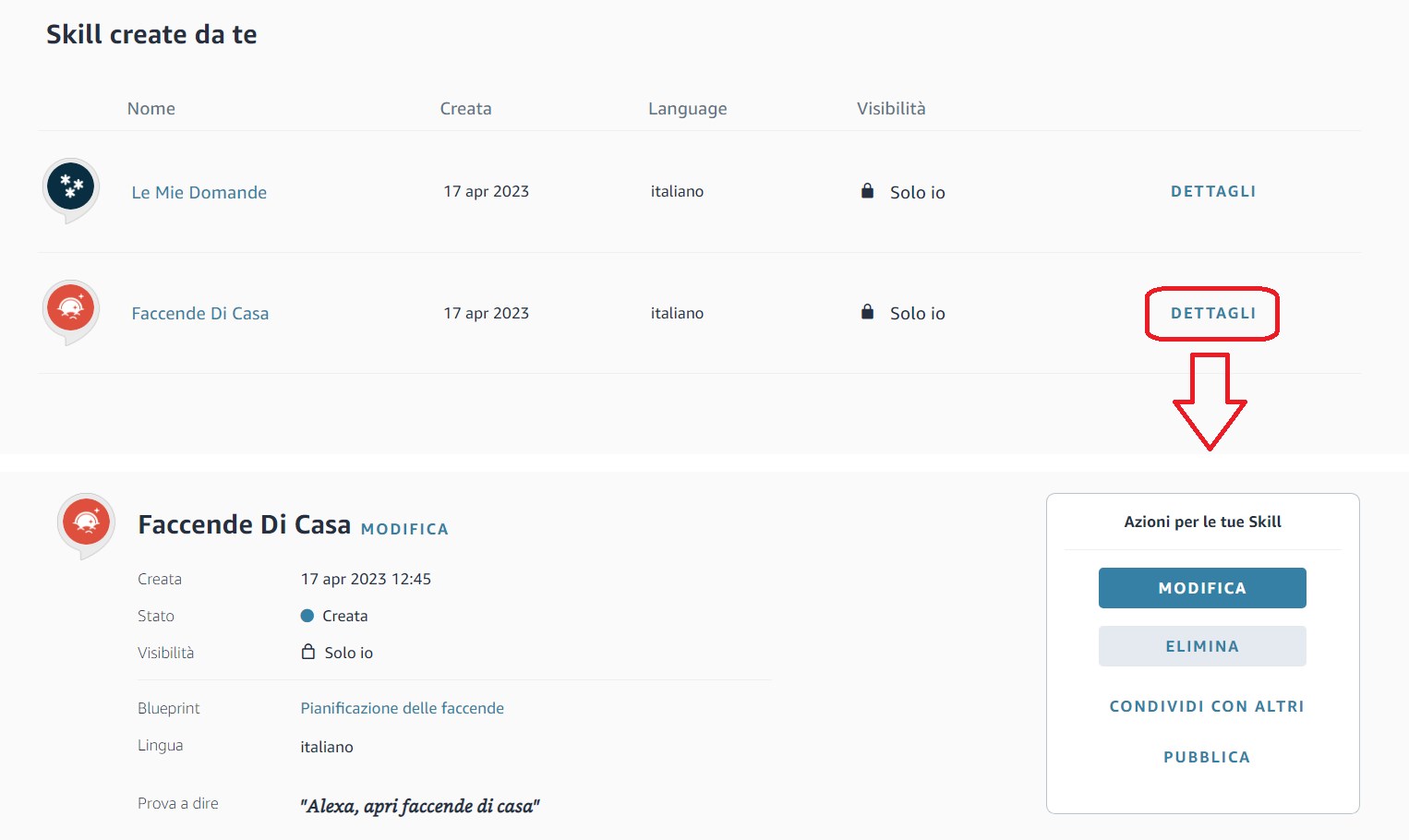Open Faccende Di Casa skill link

200,314
